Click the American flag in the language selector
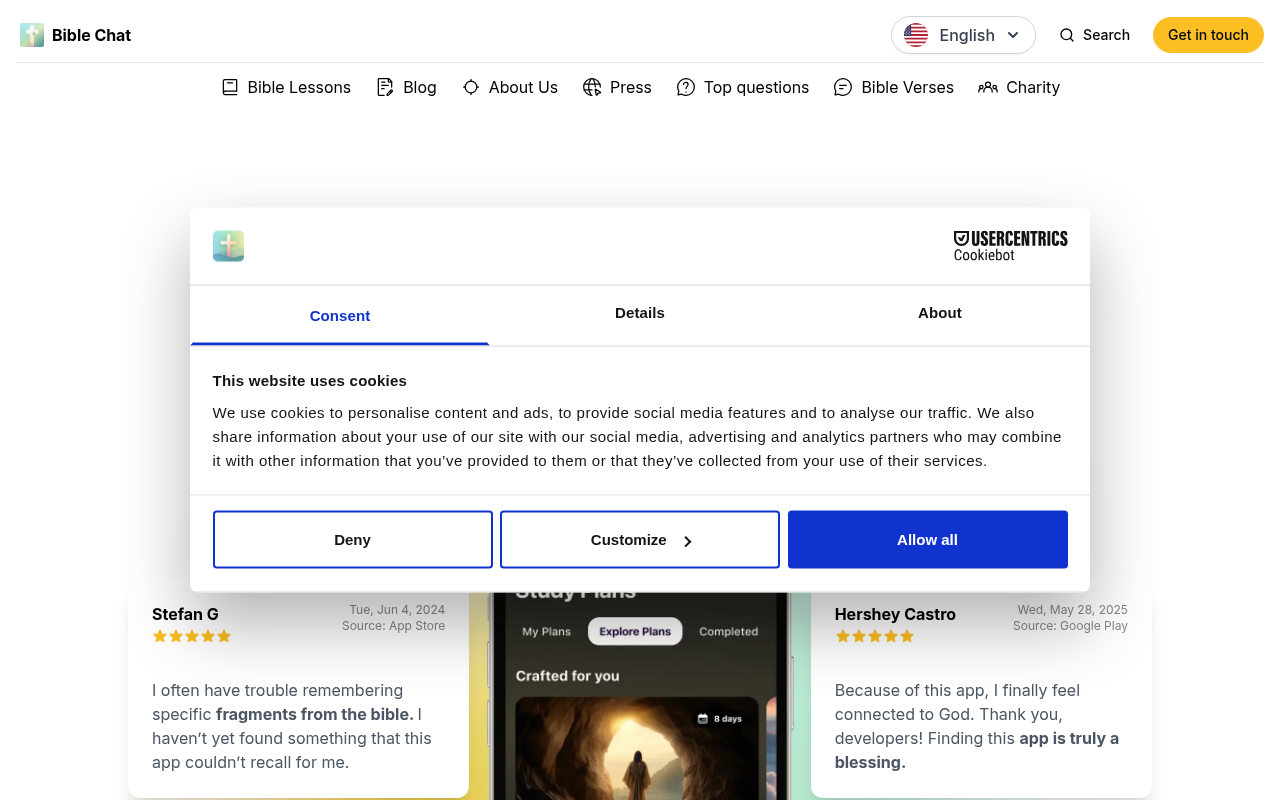 [x=915, y=34]
